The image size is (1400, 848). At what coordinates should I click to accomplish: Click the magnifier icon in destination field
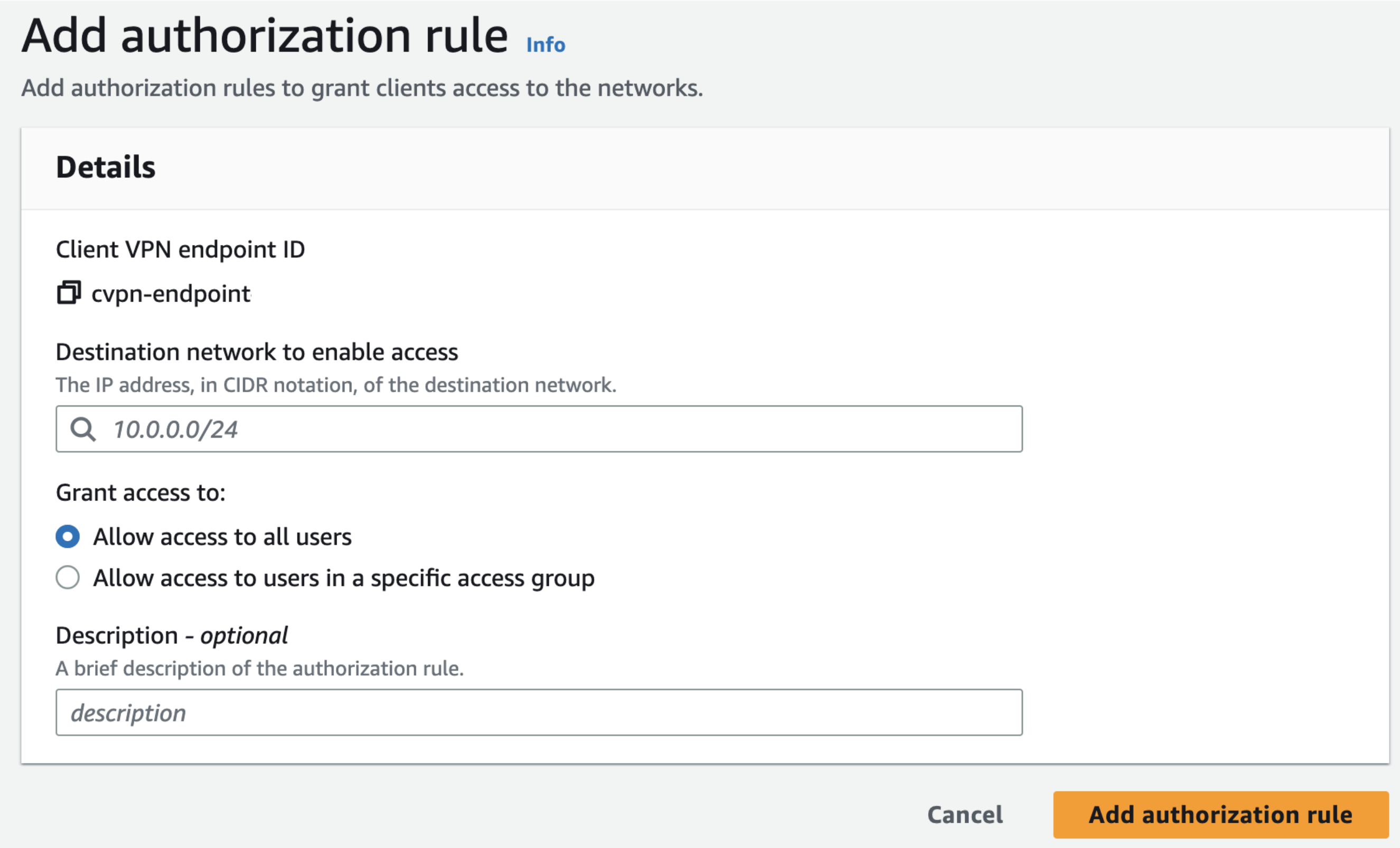point(83,429)
